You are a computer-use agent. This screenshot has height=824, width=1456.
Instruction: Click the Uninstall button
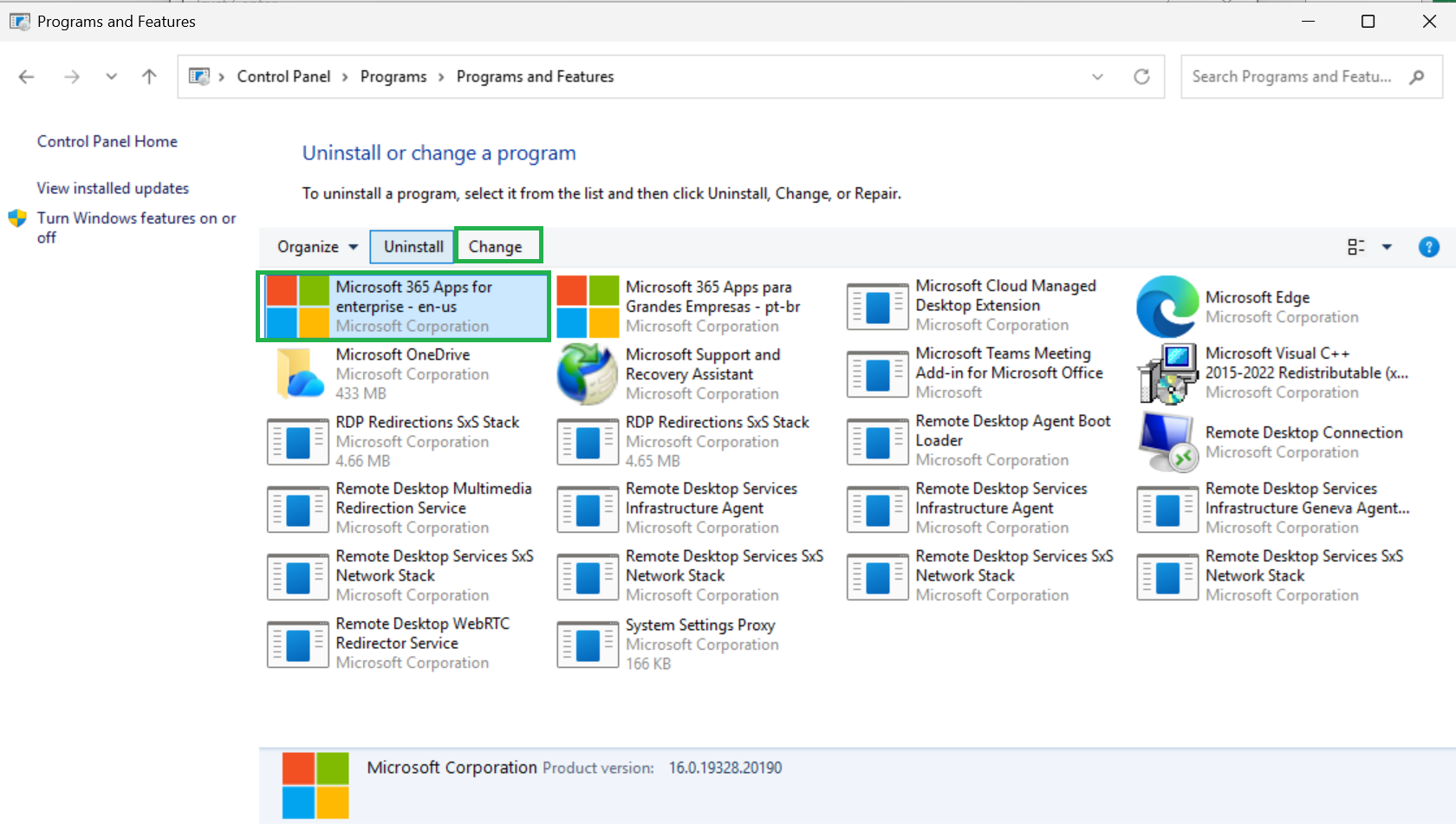coord(412,246)
